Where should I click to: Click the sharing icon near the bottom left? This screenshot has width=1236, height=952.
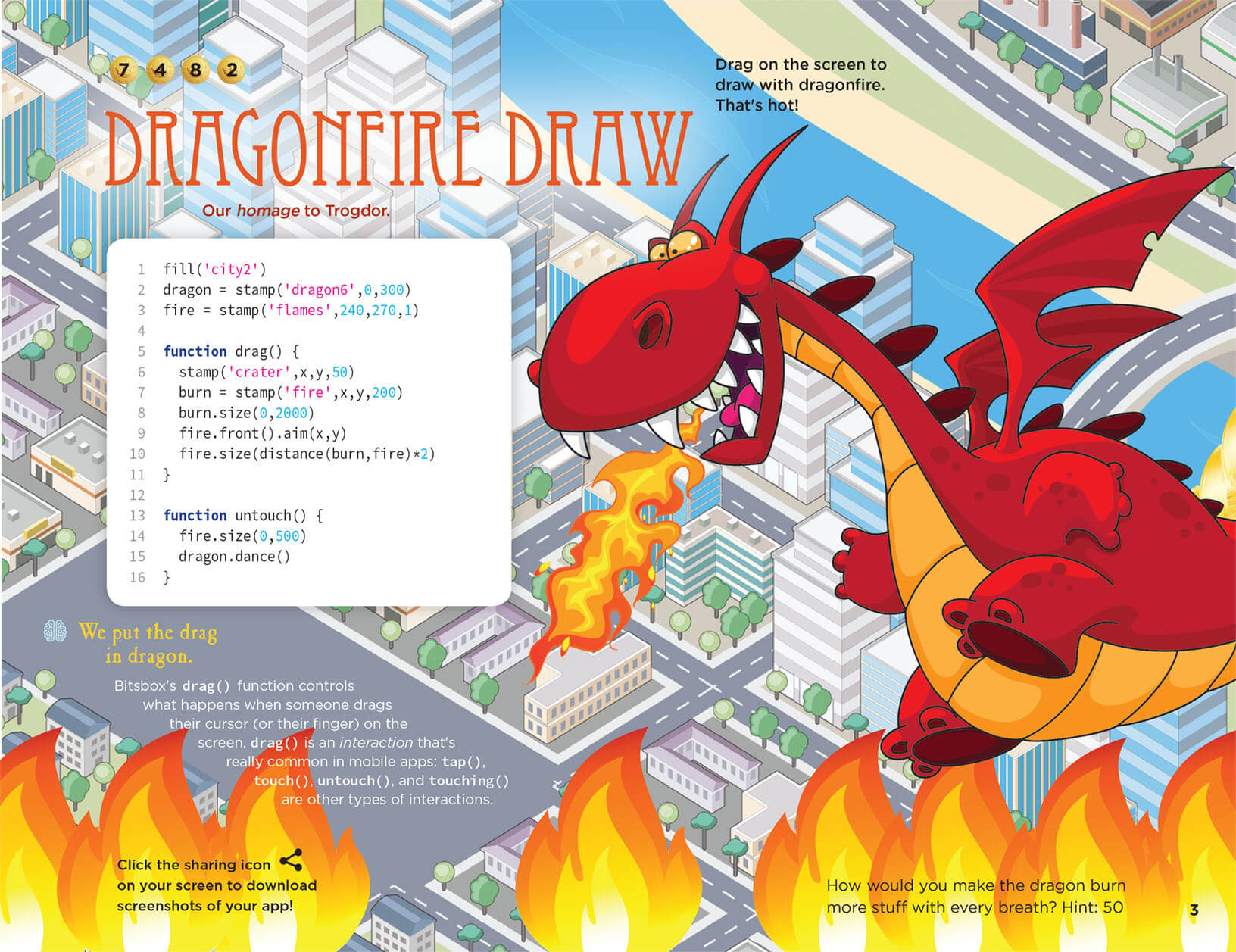pos(291,860)
